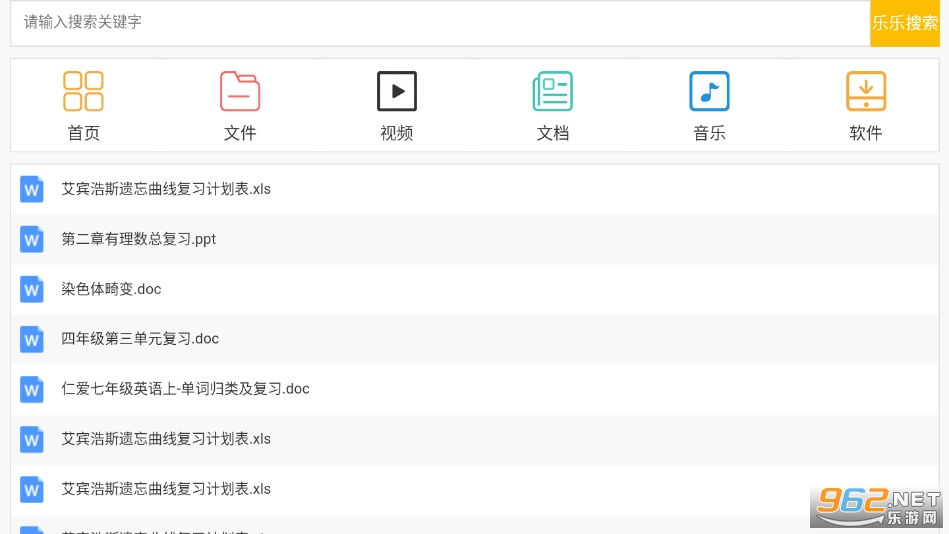The width and height of the screenshot is (949, 534).
Task: Open the document 染色体畸变.doc
Action: coord(111,289)
